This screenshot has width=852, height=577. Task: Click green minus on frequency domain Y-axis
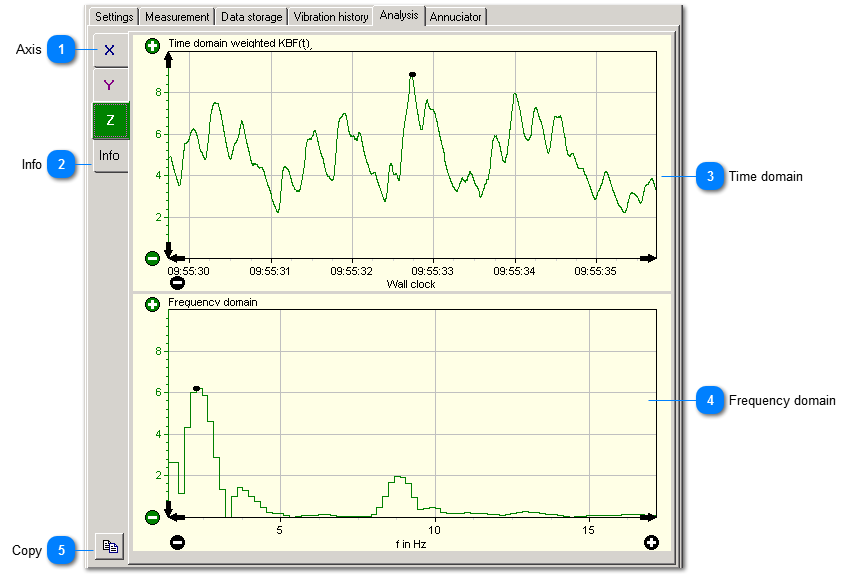click(153, 517)
